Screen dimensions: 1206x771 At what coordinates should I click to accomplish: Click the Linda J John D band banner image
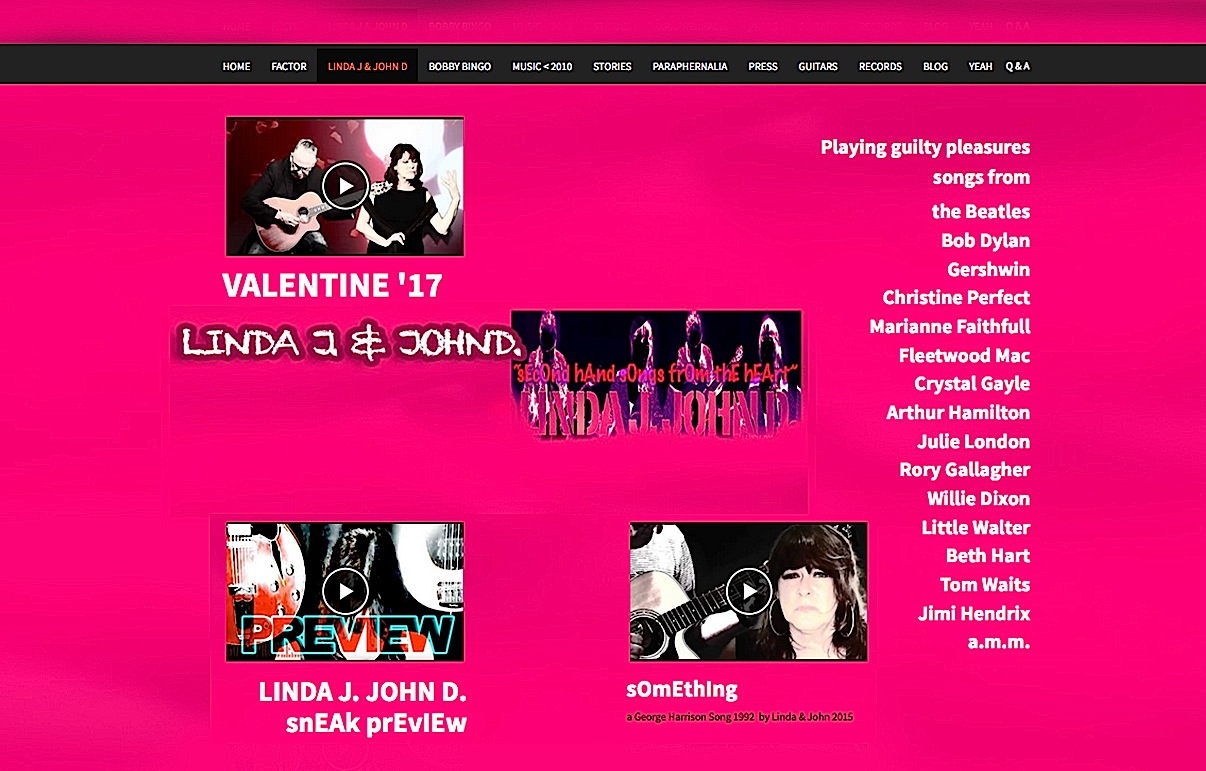pyautogui.click(x=657, y=374)
